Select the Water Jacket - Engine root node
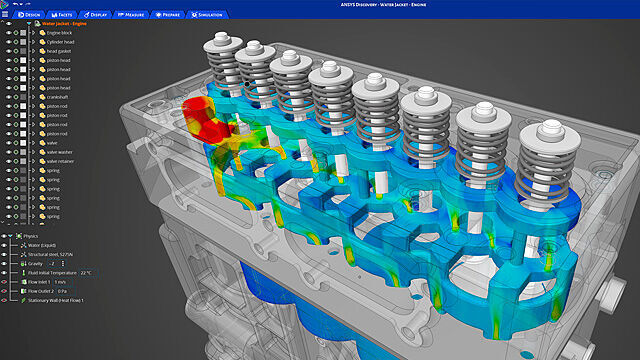 (64, 24)
